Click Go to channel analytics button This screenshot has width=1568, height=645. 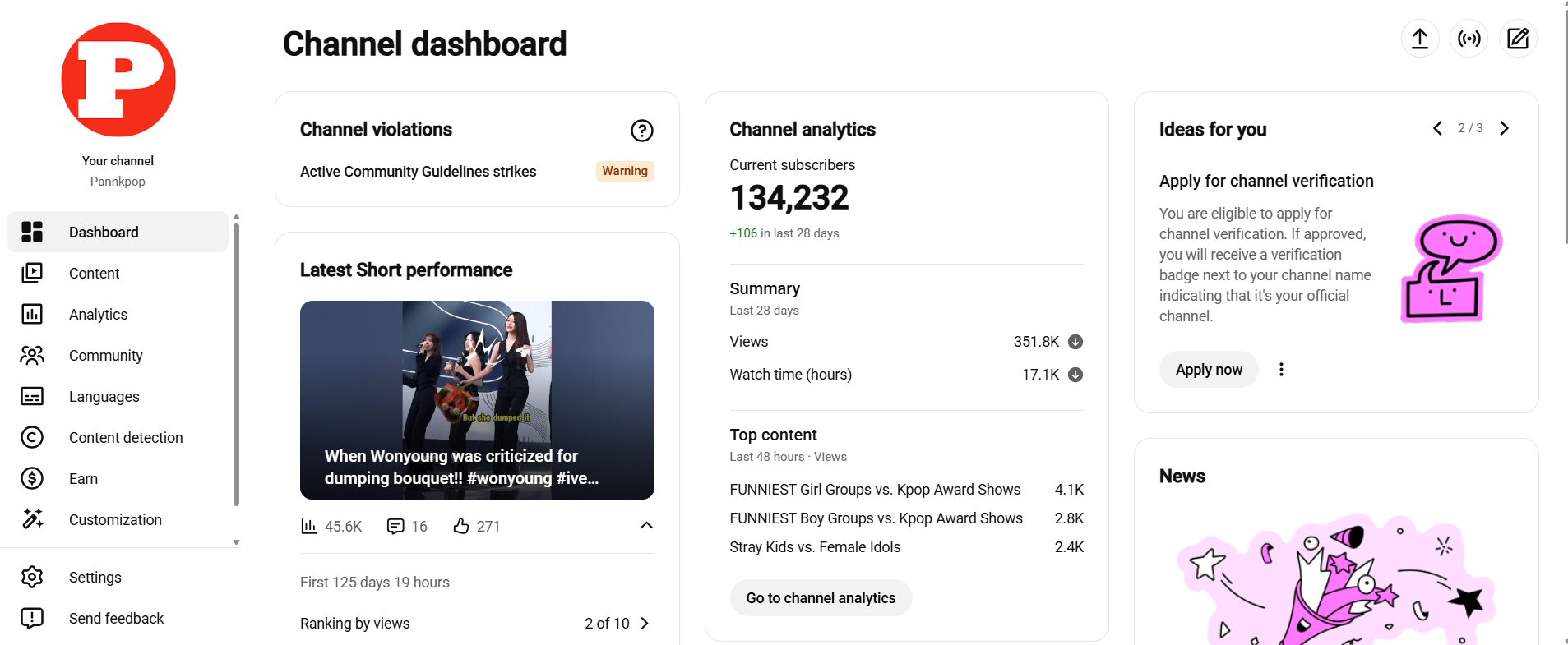tap(821, 598)
